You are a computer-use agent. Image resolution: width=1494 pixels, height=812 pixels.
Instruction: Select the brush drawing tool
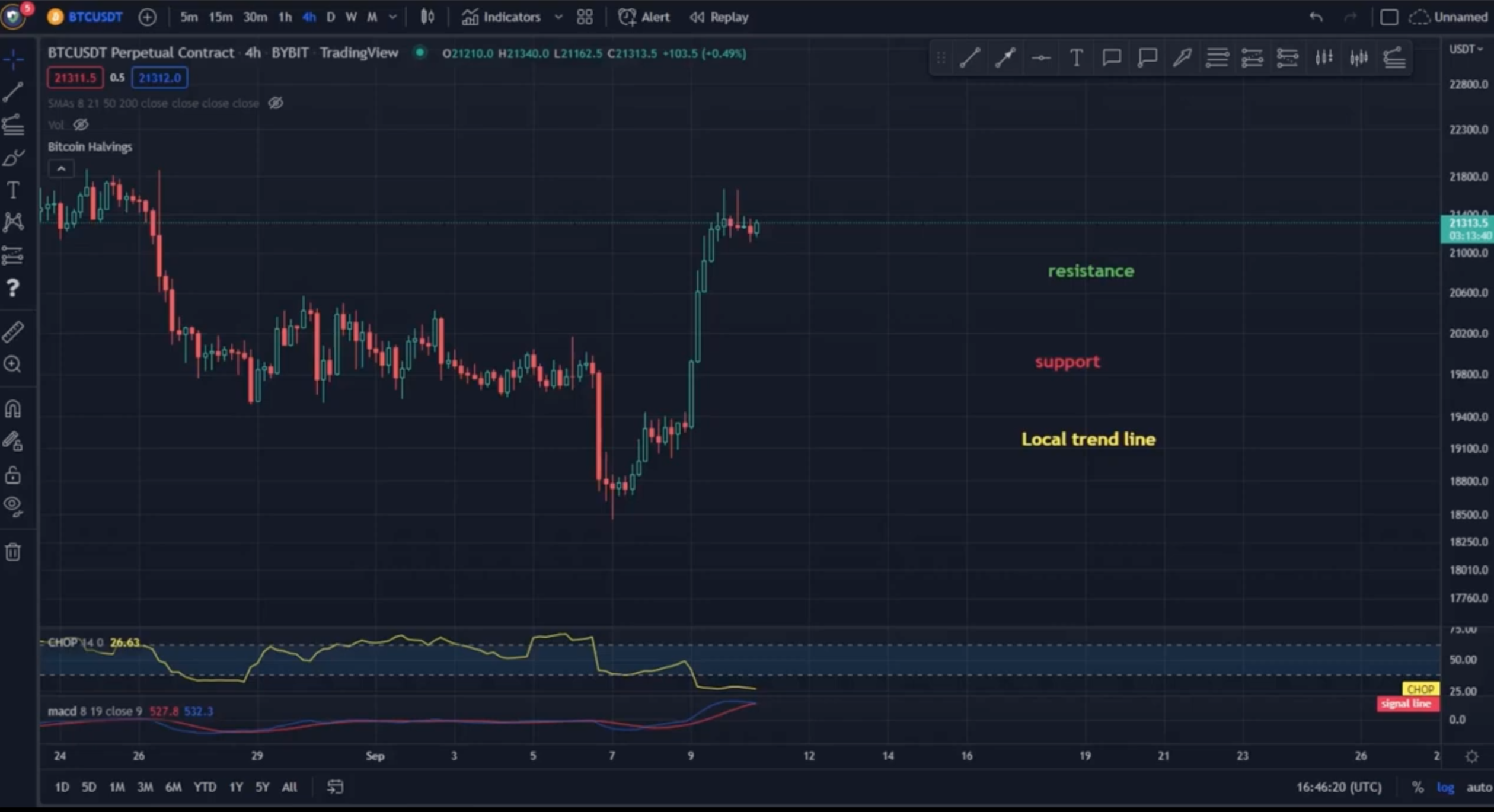[x=13, y=158]
